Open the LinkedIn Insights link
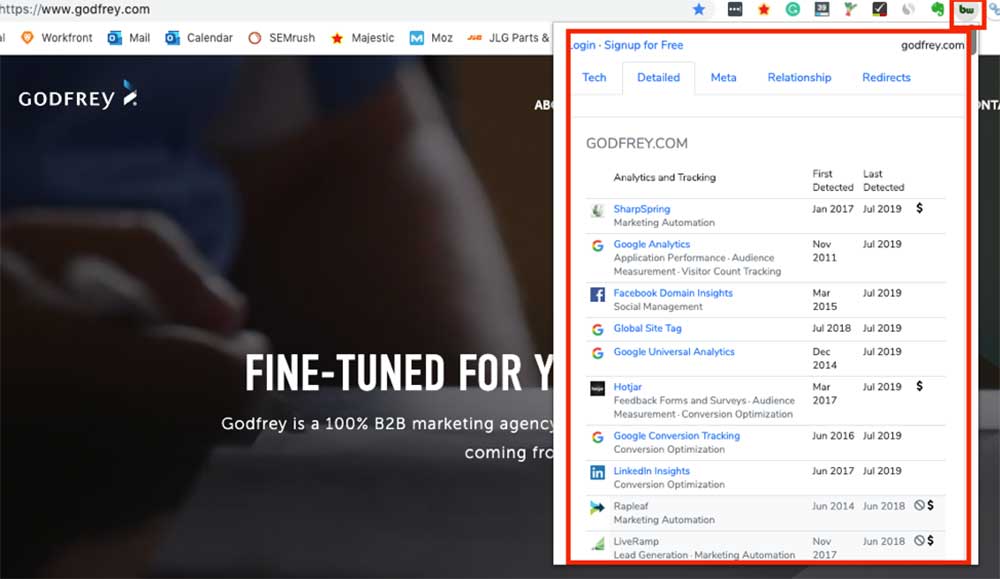Image resolution: width=1000 pixels, height=579 pixels. tap(651, 471)
